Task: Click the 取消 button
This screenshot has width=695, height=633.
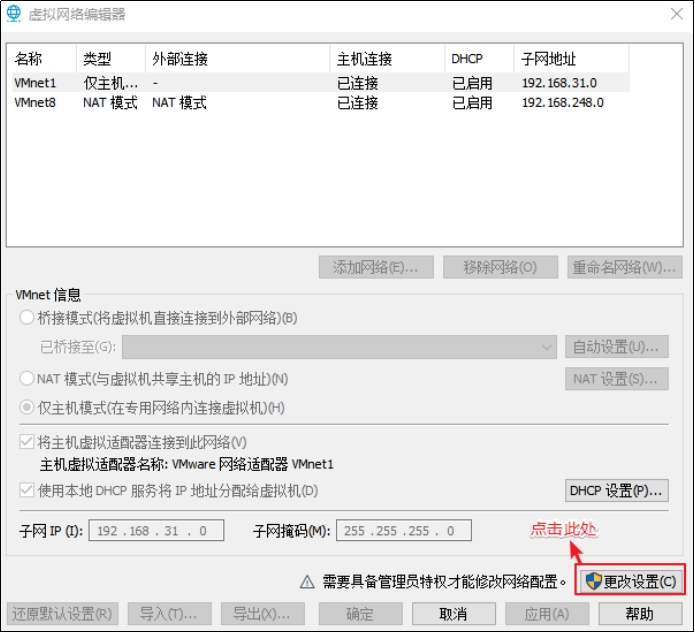Action: click(x=454, y=614)
